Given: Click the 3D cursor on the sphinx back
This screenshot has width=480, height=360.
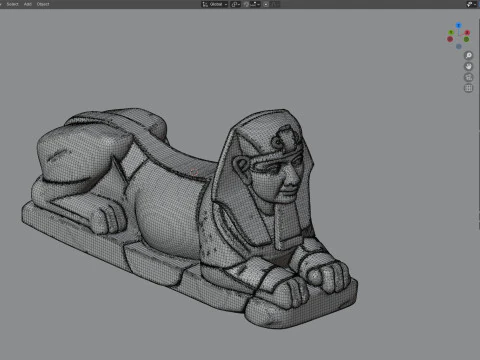Looking at the screenshot, I should (x=194, y=172).
